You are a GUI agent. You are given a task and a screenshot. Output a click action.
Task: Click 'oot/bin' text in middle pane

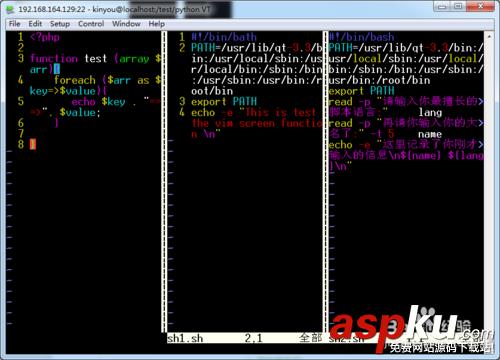pyautogui.click(x=212, y=91)
